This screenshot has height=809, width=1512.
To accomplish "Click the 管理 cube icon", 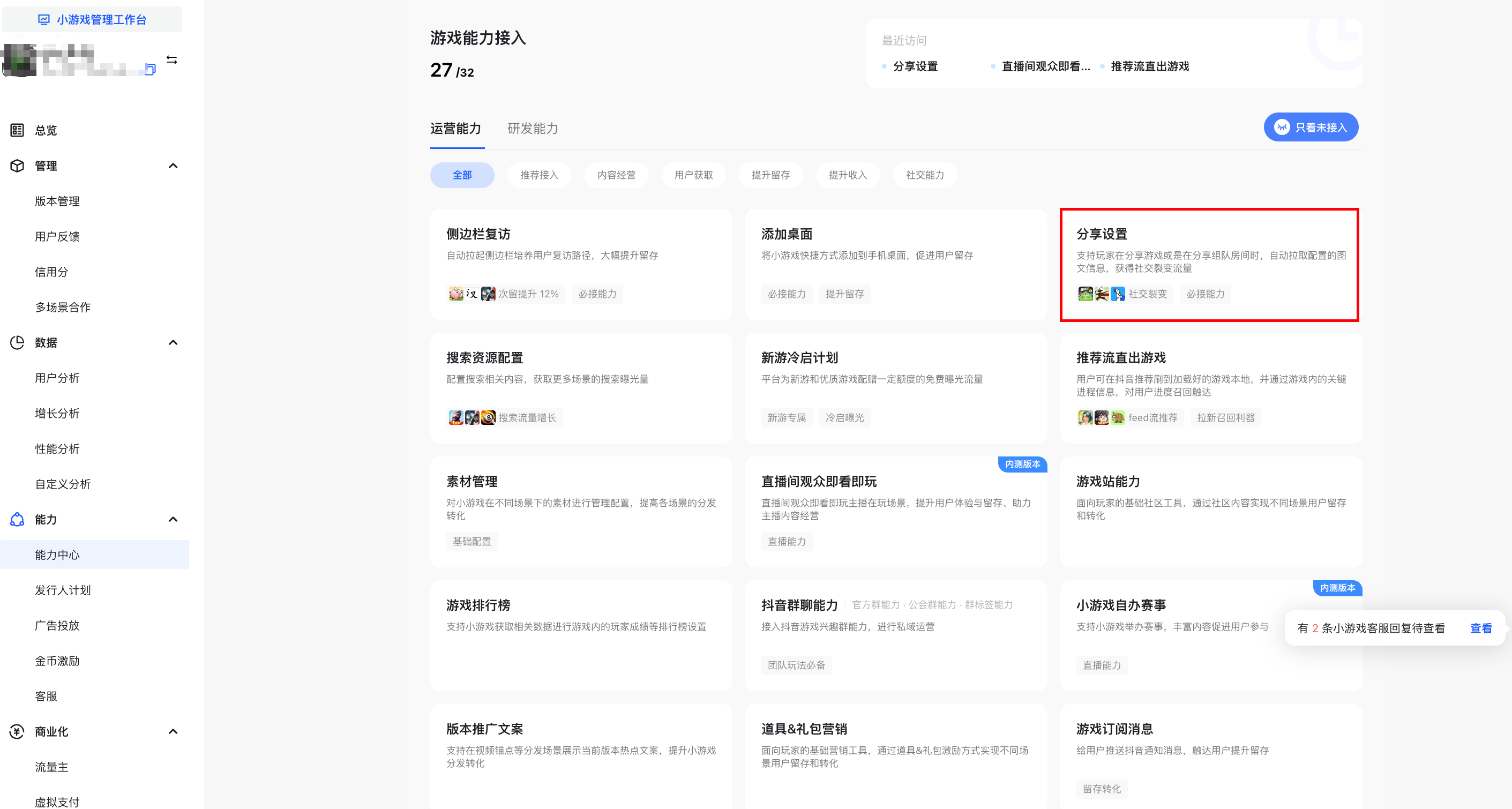I will click(x=17, y=166).
